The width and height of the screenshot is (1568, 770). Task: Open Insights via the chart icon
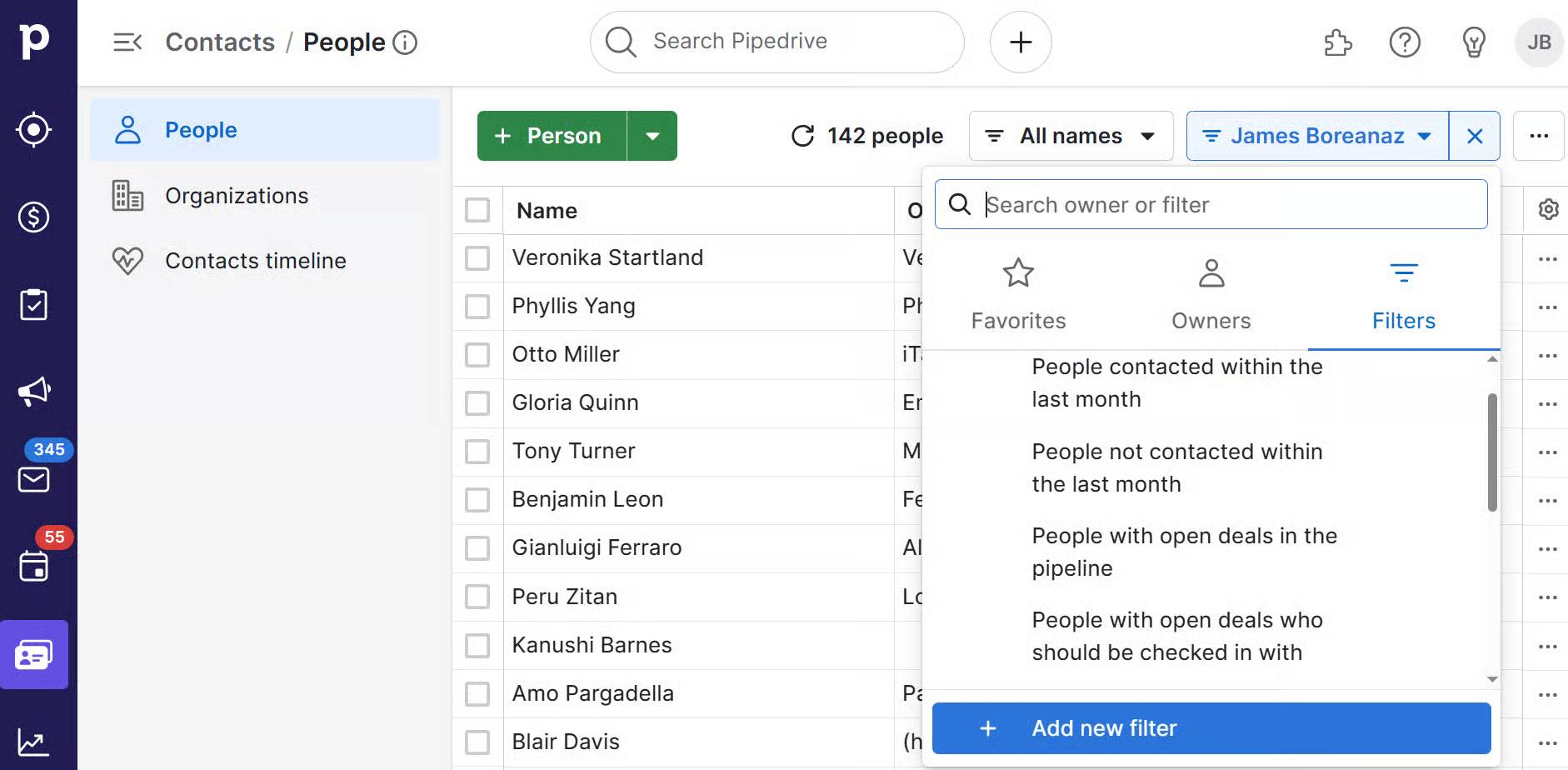click(x=34, y=740)
